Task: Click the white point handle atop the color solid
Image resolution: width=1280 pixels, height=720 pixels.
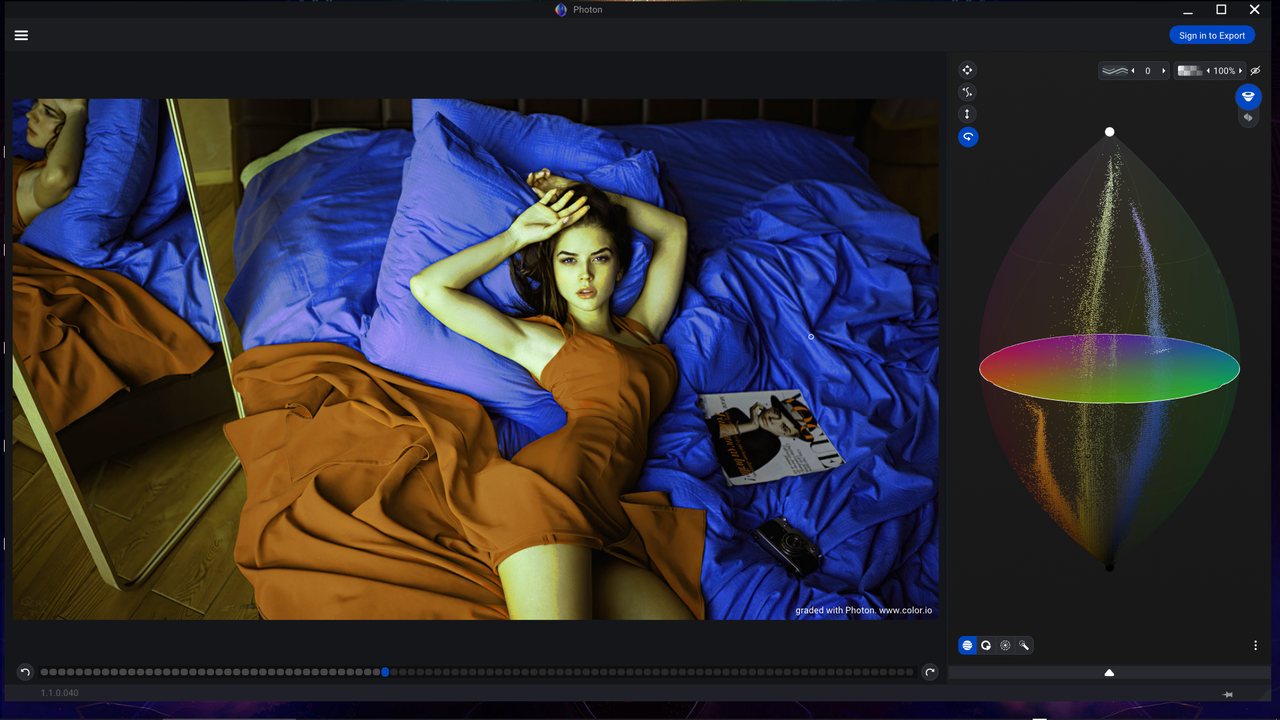Action: (1109, 132)
